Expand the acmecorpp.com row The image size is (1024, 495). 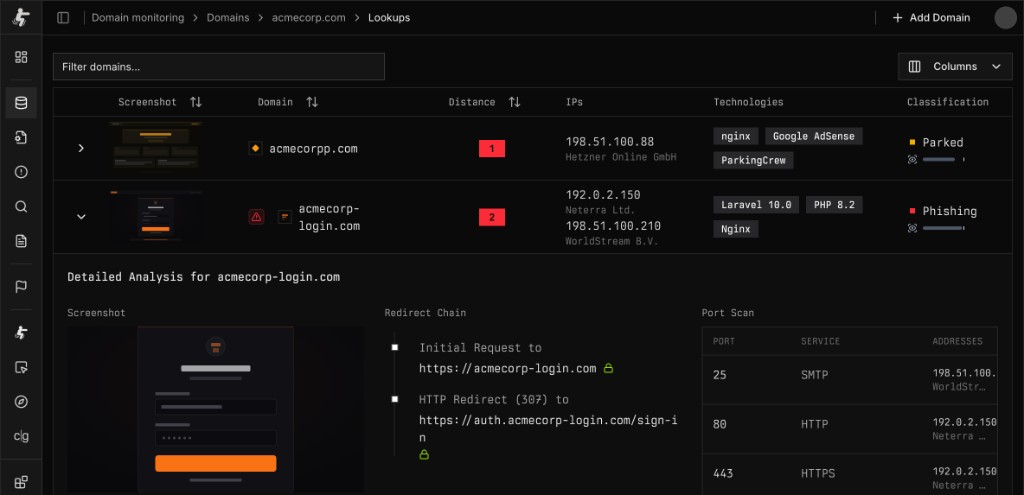81,148
